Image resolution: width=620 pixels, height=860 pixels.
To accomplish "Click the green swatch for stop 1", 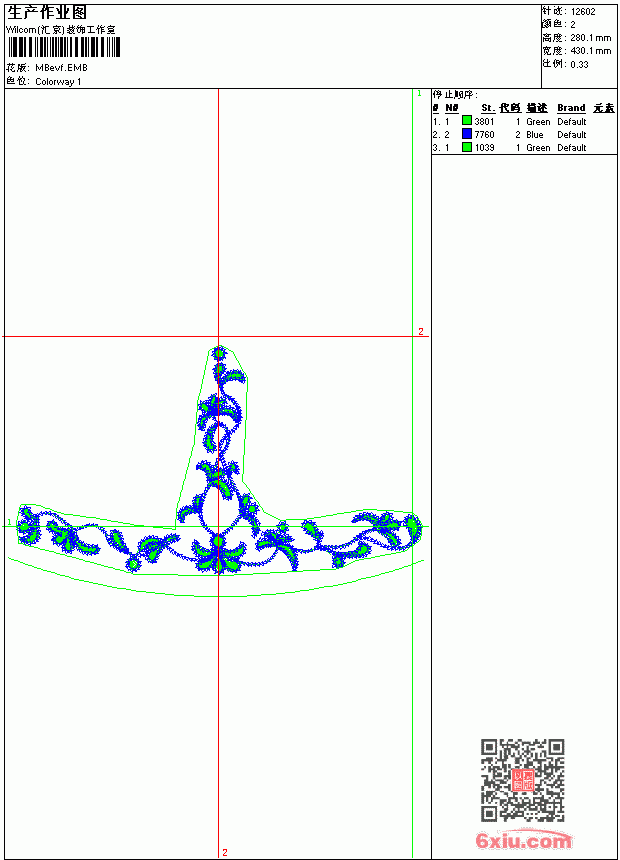I will click(467, 121).
